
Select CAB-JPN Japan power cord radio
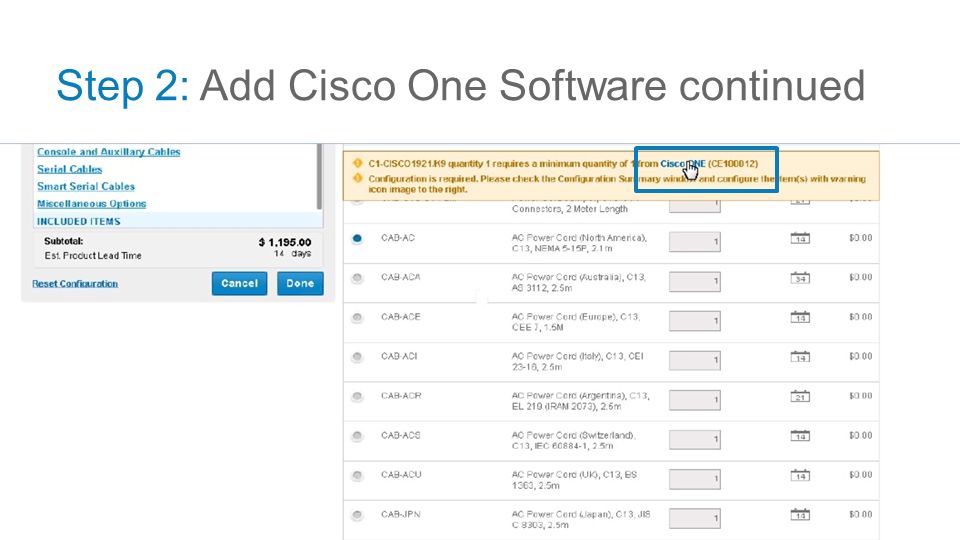coord(357,515)
